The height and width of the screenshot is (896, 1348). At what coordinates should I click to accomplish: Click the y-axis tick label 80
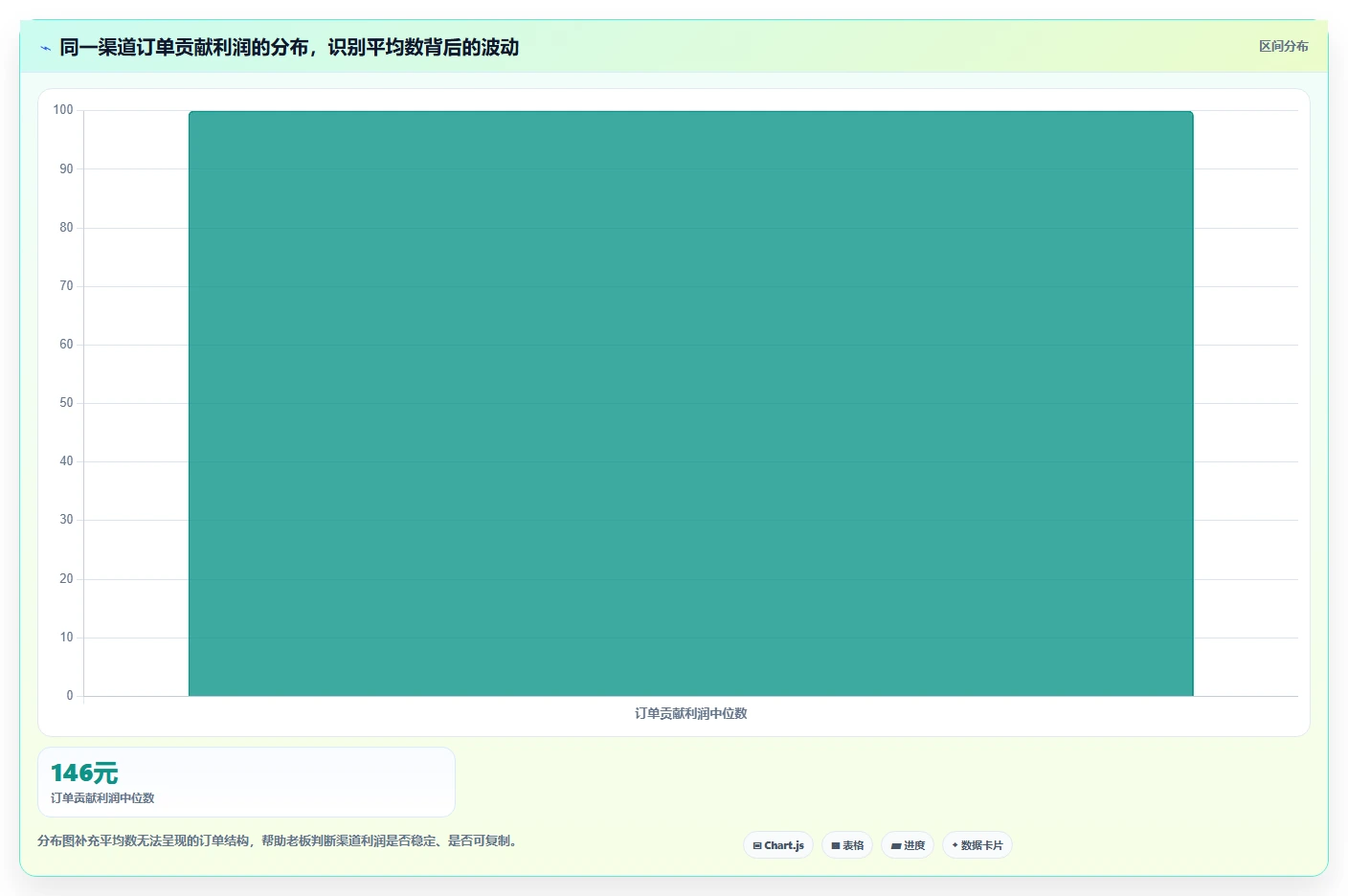66,227
